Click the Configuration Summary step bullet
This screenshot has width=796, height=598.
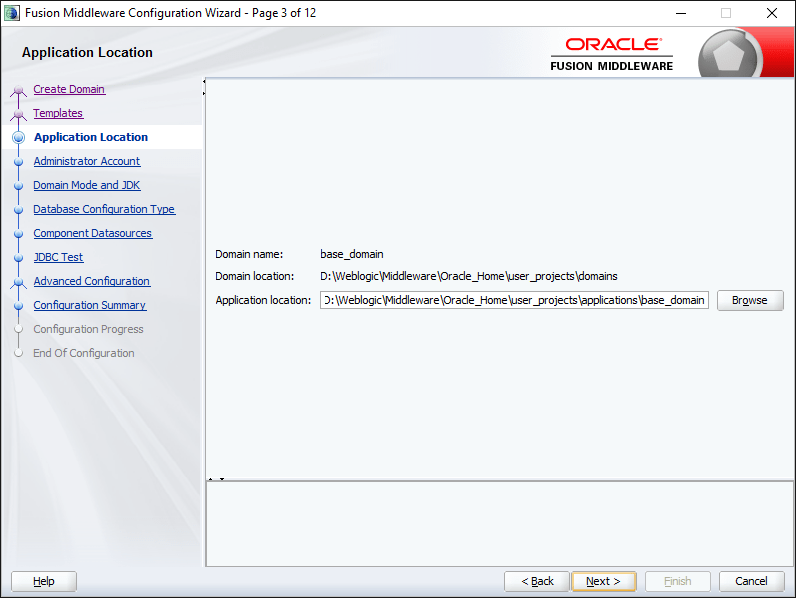point(19,306)
